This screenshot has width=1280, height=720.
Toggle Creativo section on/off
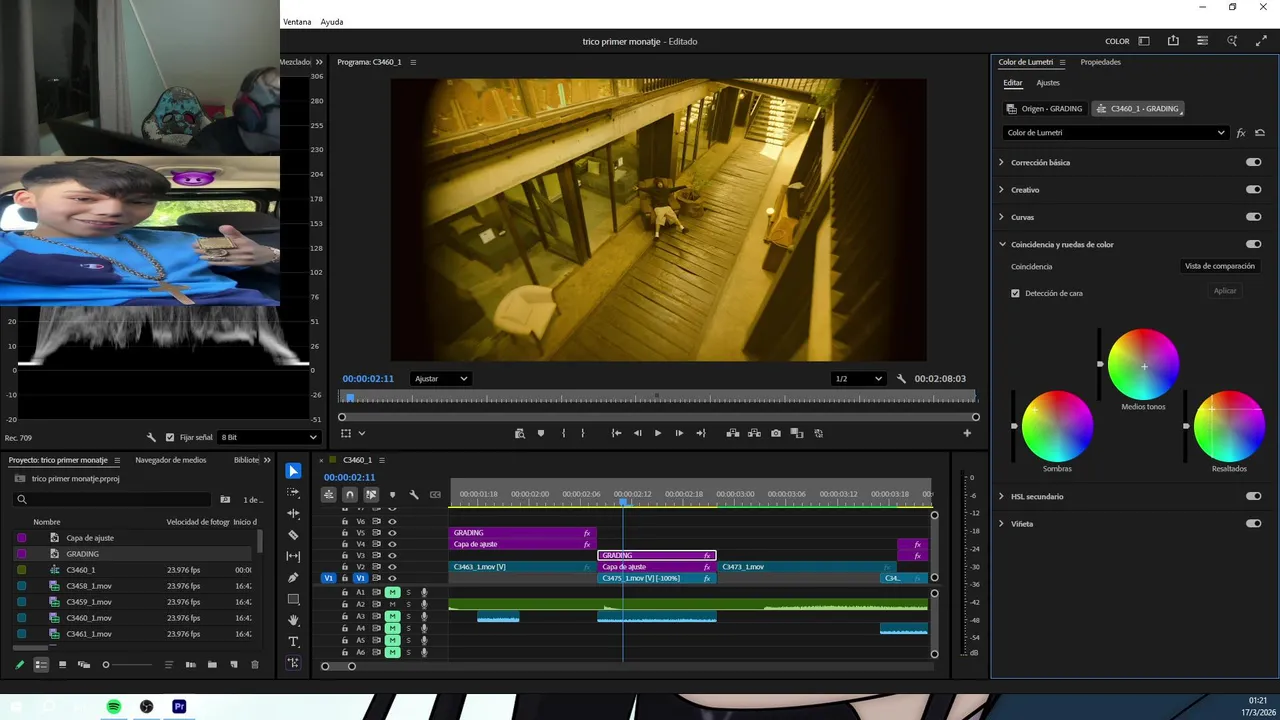(x=1253, y=189)
